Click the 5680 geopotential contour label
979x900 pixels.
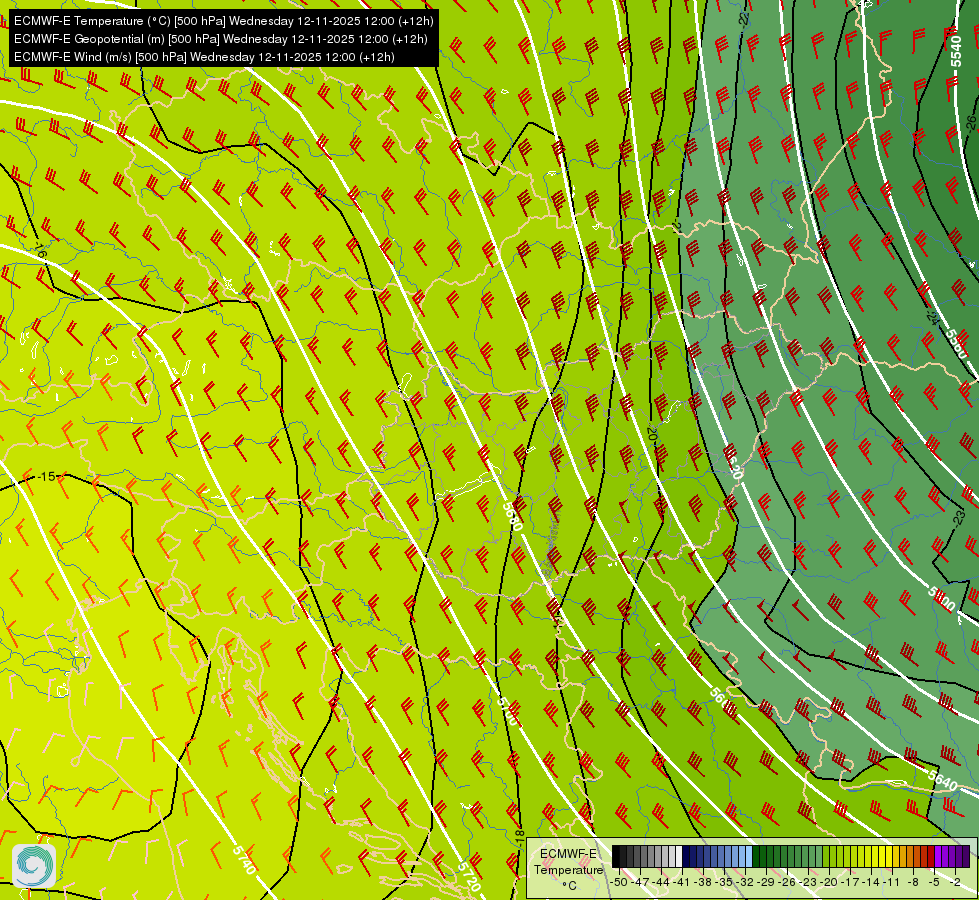click(513, 516)
